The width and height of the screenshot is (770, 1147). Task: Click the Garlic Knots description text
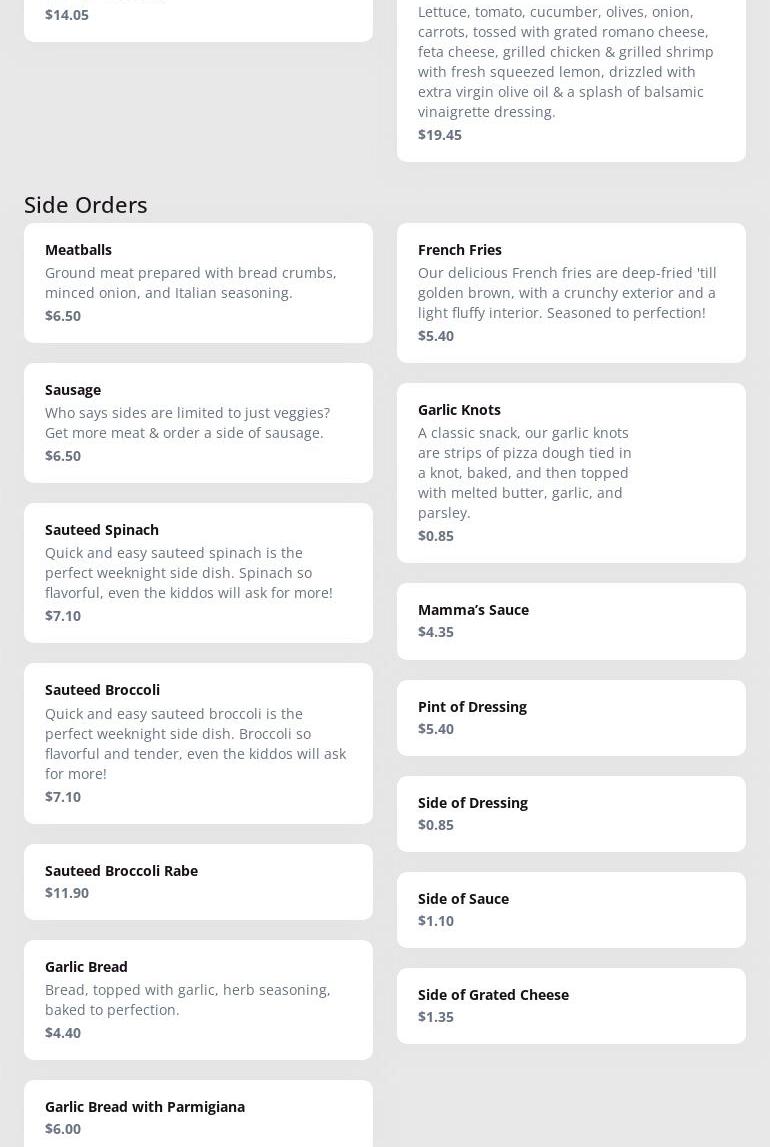point(525,472)
